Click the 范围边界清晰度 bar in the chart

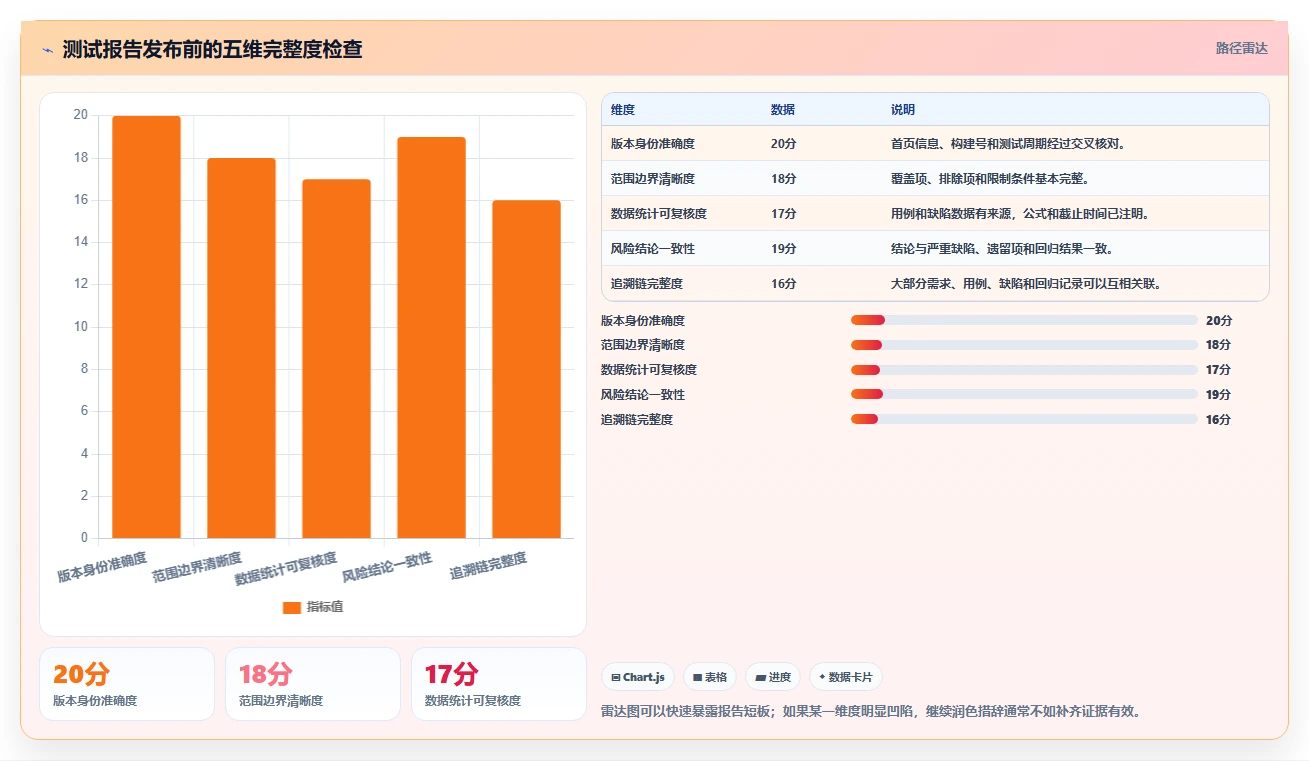coord(241,348)
